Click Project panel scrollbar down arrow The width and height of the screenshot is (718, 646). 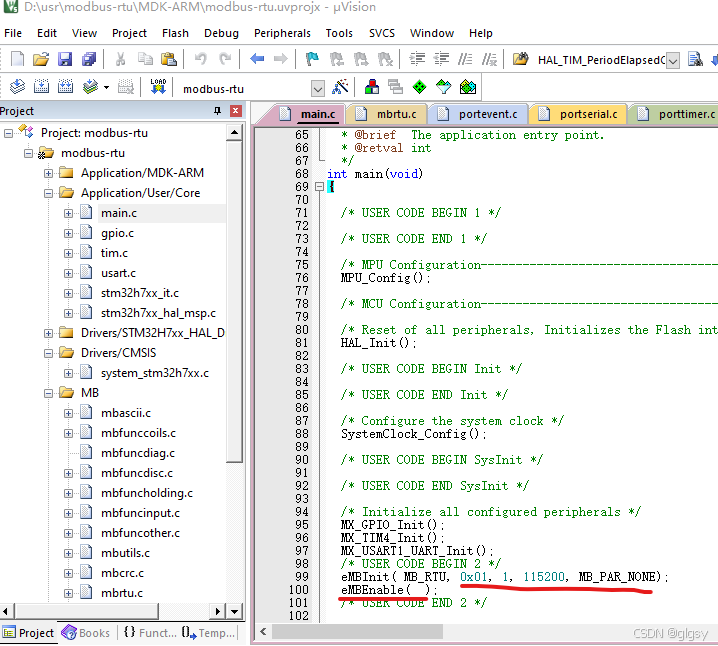tap(234, 611)
